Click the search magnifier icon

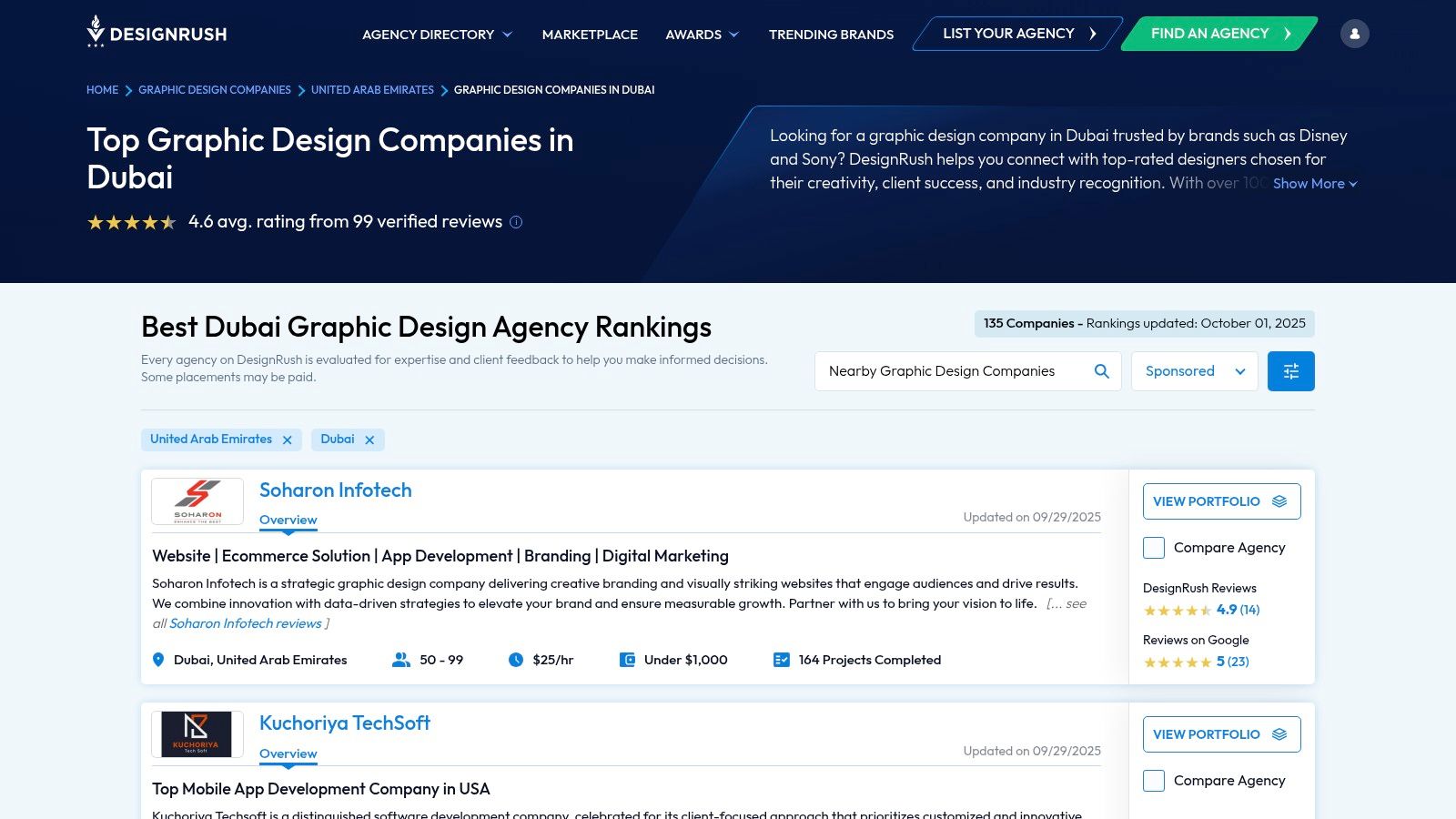click(1101, 371)
